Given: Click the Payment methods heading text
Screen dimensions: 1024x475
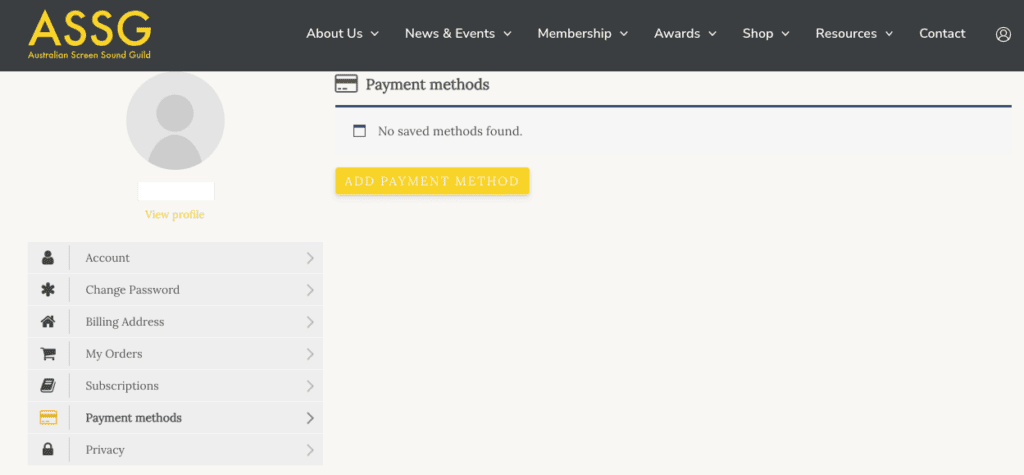Looking at the screenshot, I should (x=427, y=84).
